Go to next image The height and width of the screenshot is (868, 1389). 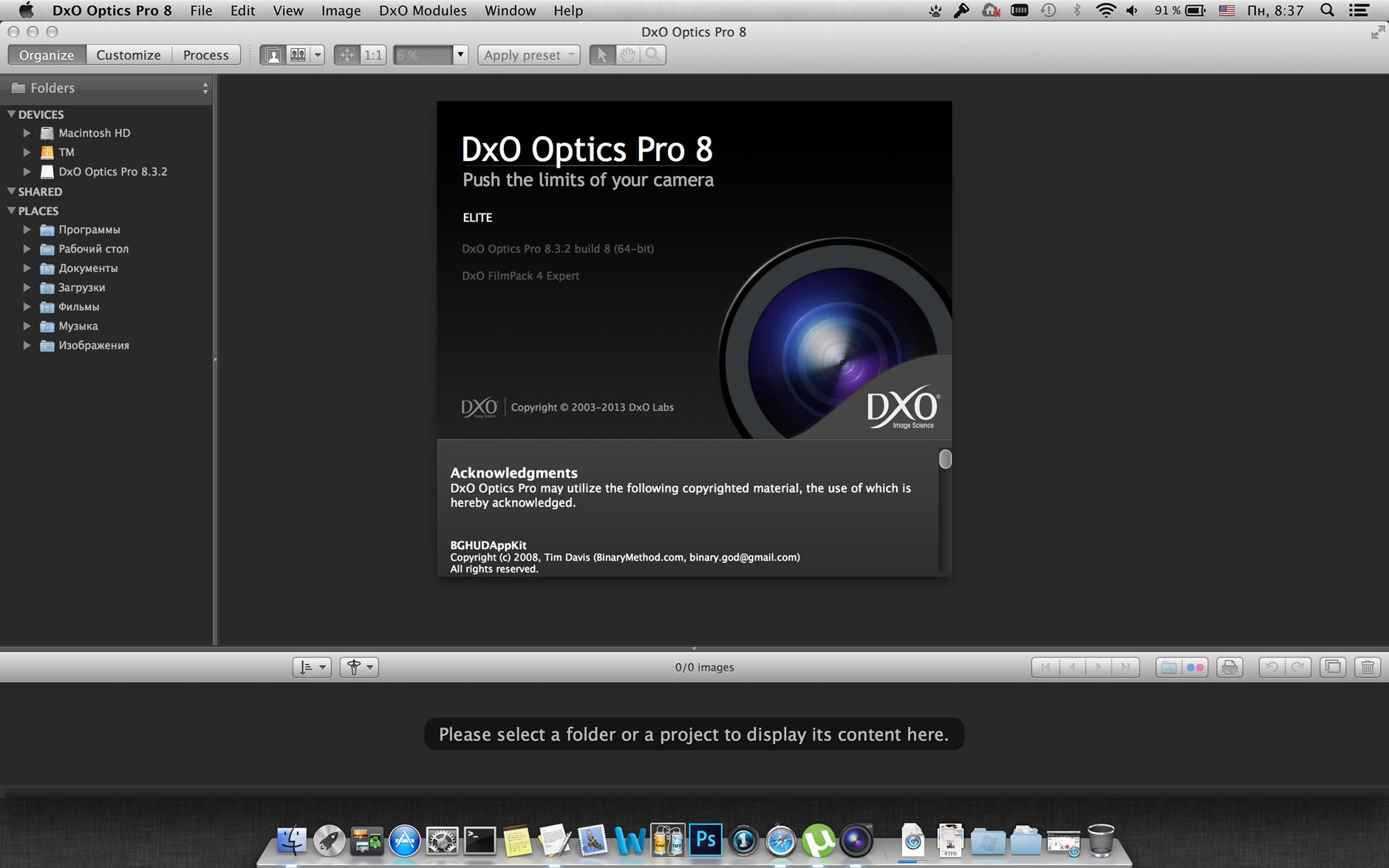(1099, 667)
